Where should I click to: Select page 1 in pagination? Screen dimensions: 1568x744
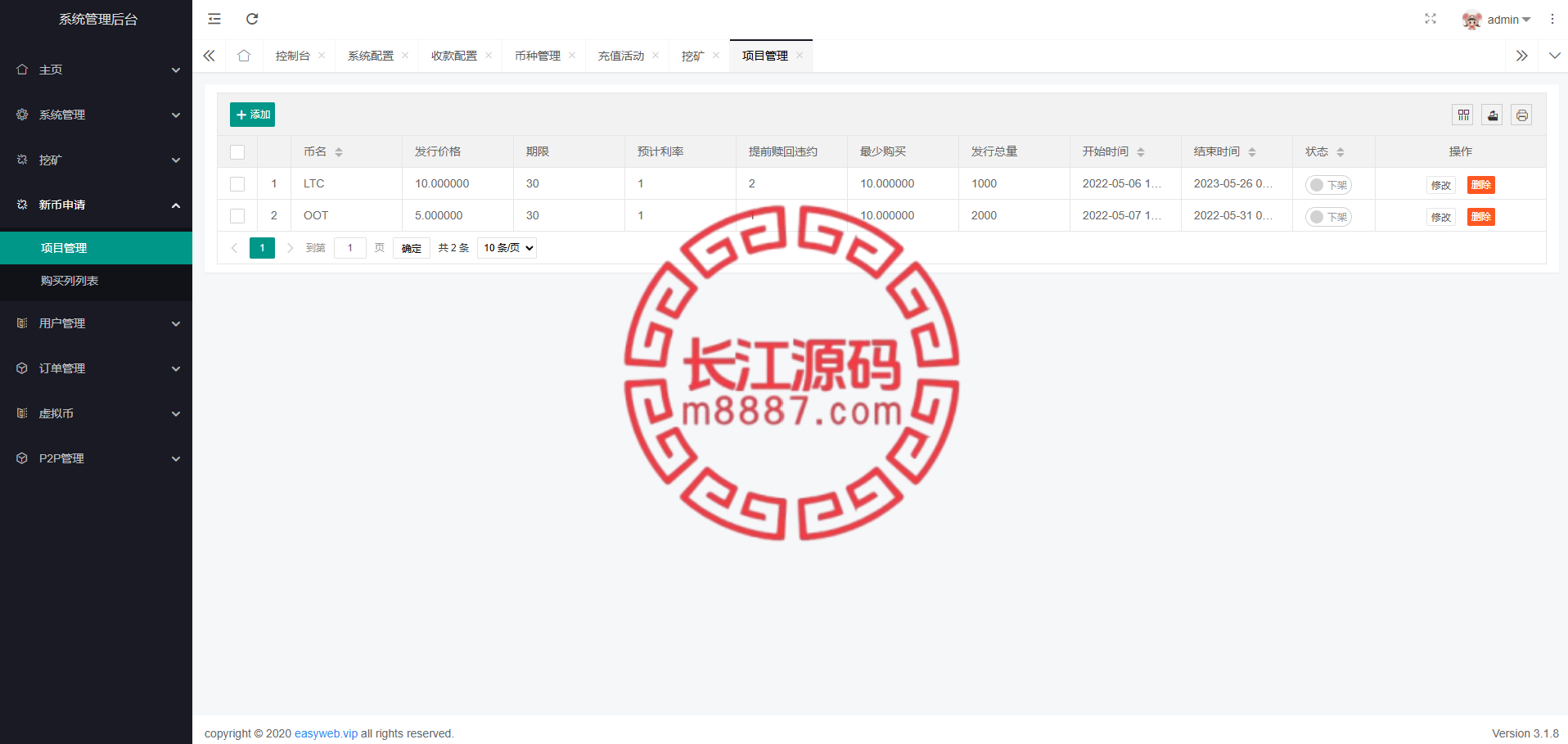point(262,248)
